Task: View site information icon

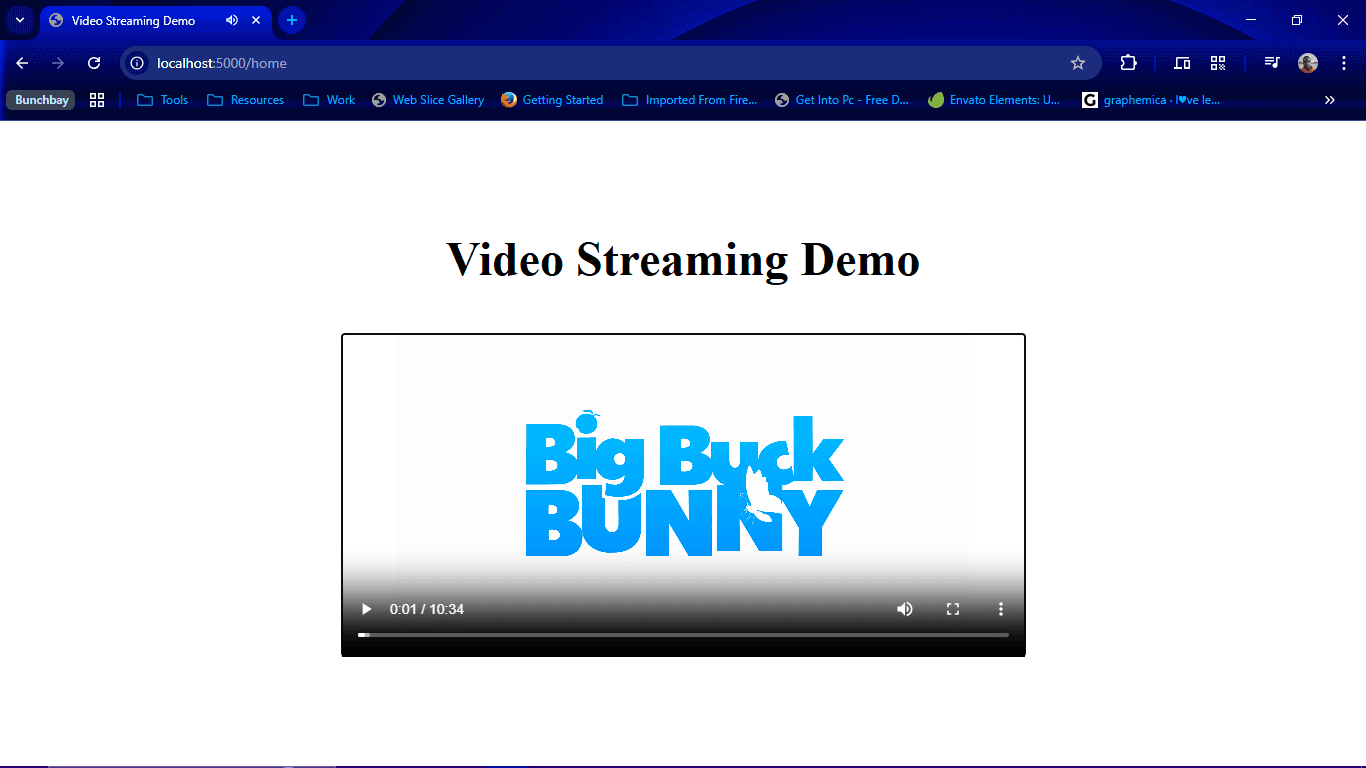Action: click(x=138, y=63)
